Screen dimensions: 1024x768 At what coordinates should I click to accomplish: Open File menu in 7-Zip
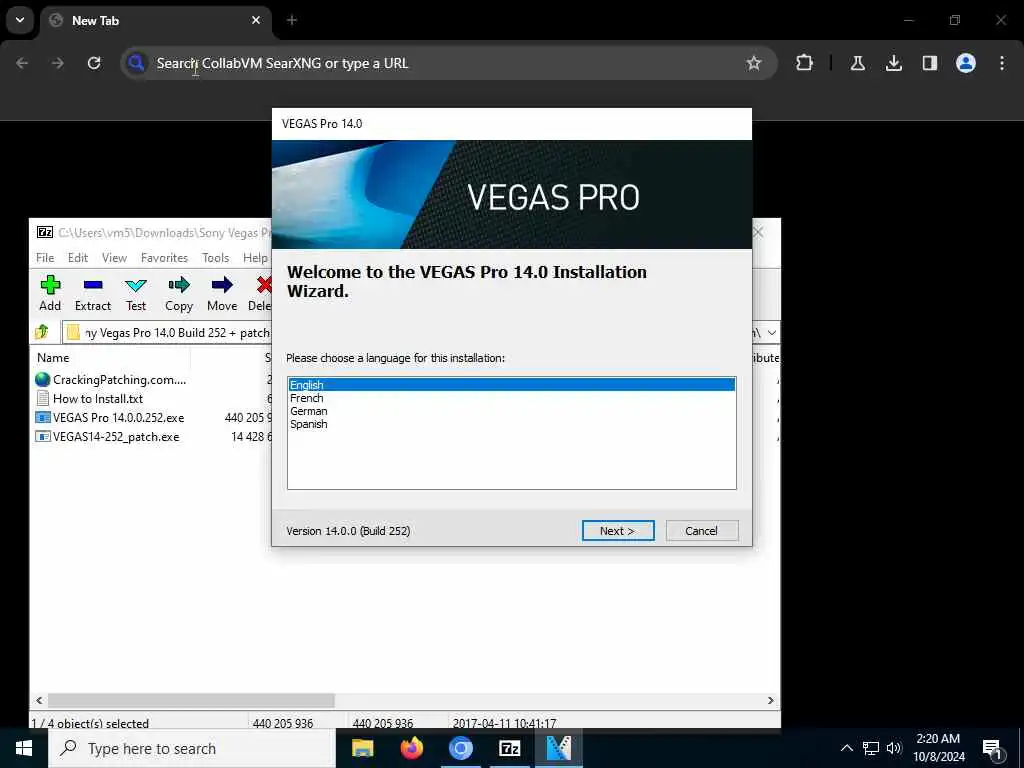coord(45,258)
